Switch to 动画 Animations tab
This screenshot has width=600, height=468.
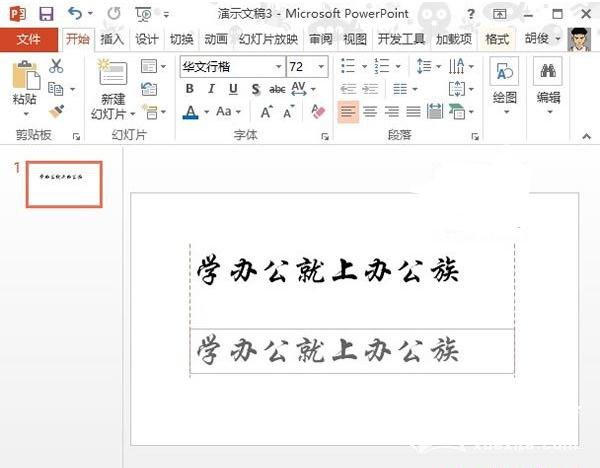pyautogui.click(x=216, y=39)
